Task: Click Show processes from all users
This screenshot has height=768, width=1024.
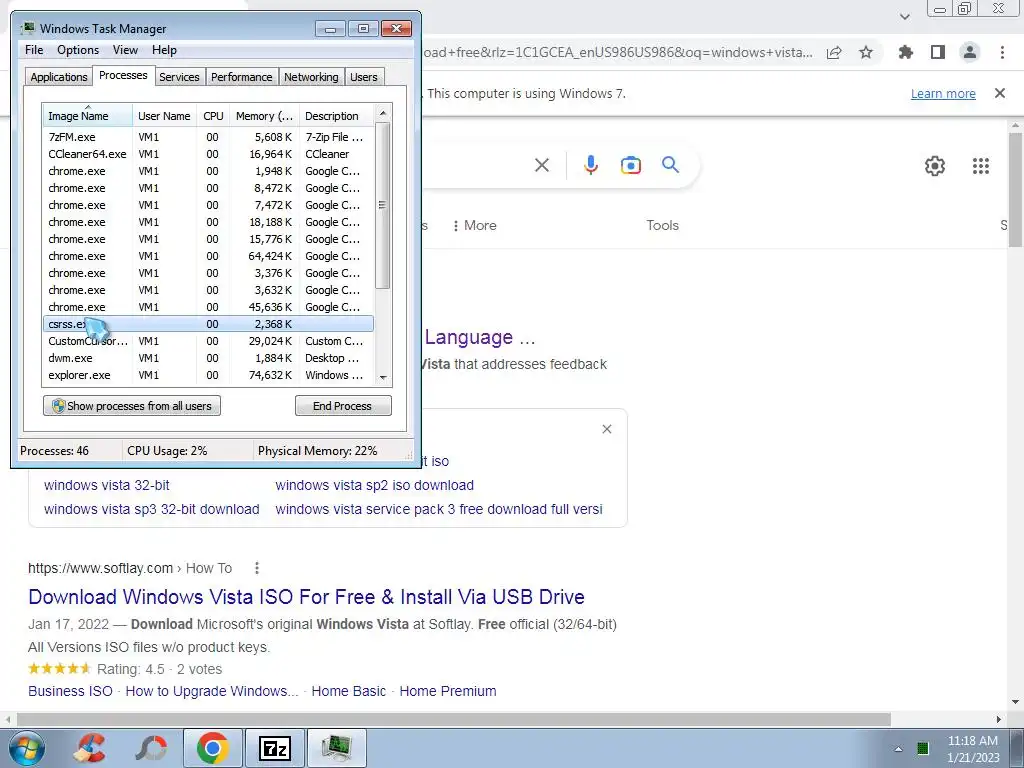Action: (x=132, y=406)
